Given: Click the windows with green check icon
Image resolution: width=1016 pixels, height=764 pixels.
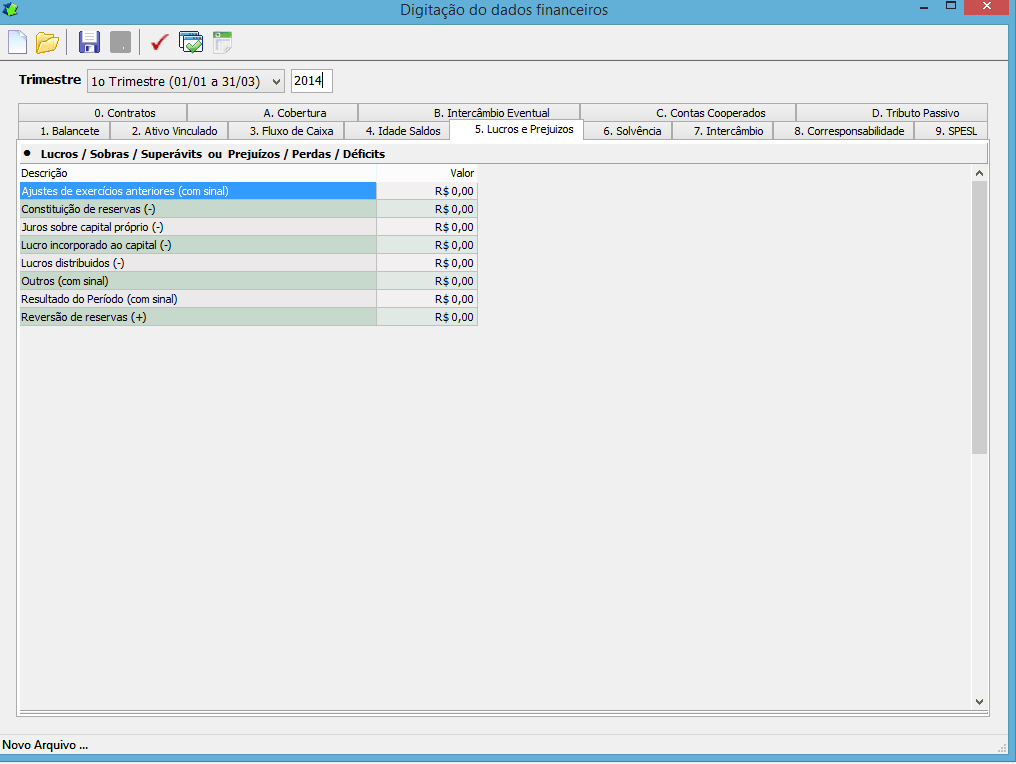Looking at the screenshot, I should coord(190,42).
